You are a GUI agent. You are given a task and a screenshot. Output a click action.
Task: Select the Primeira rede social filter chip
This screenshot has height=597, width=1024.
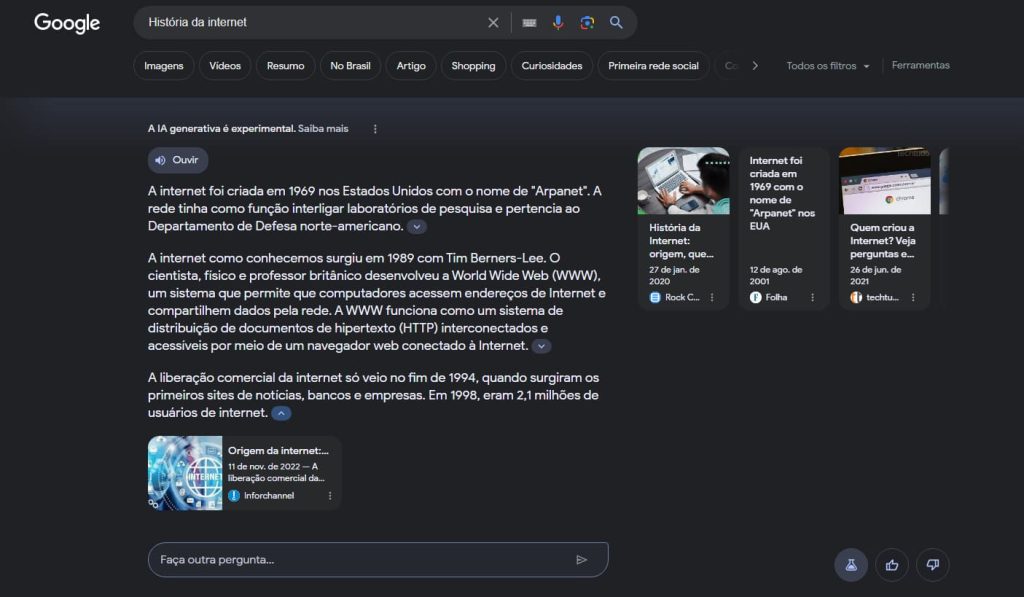coord(653,66)
